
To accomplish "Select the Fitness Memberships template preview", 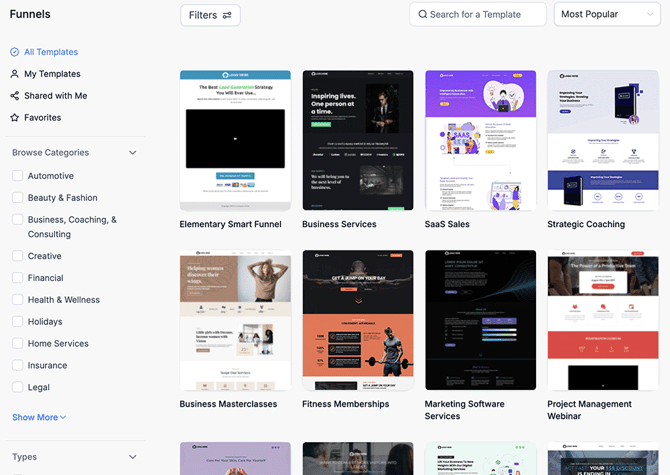I will tap(358, 320).
